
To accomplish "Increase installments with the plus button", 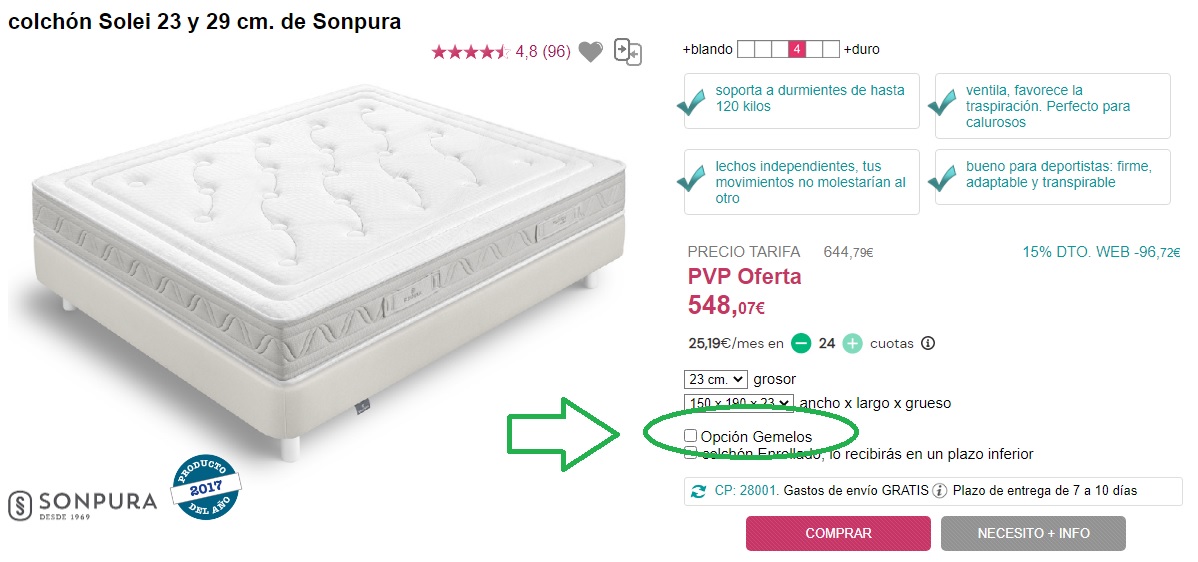I will point(852,343).
